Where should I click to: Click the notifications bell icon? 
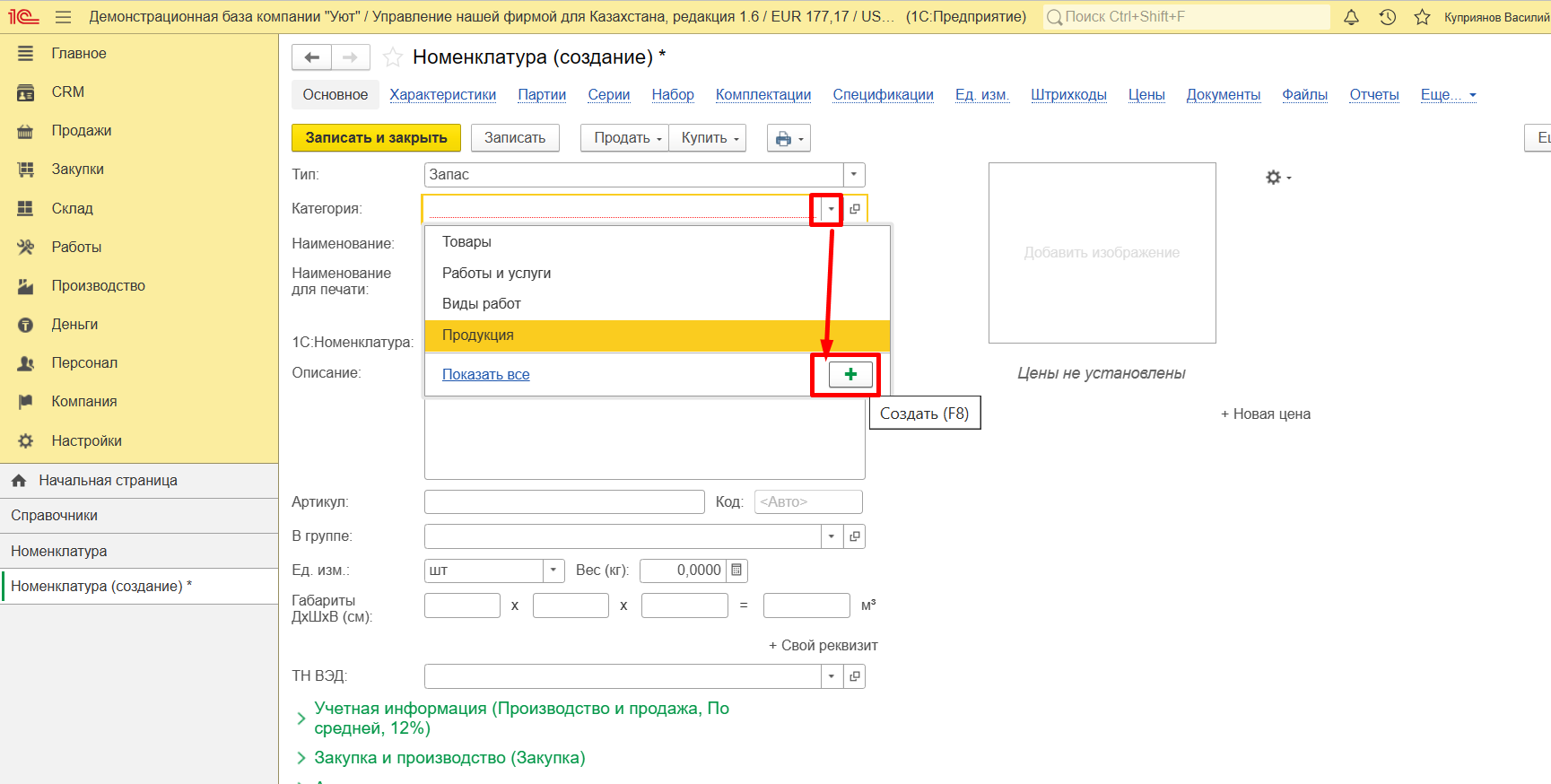[1351, 17]
